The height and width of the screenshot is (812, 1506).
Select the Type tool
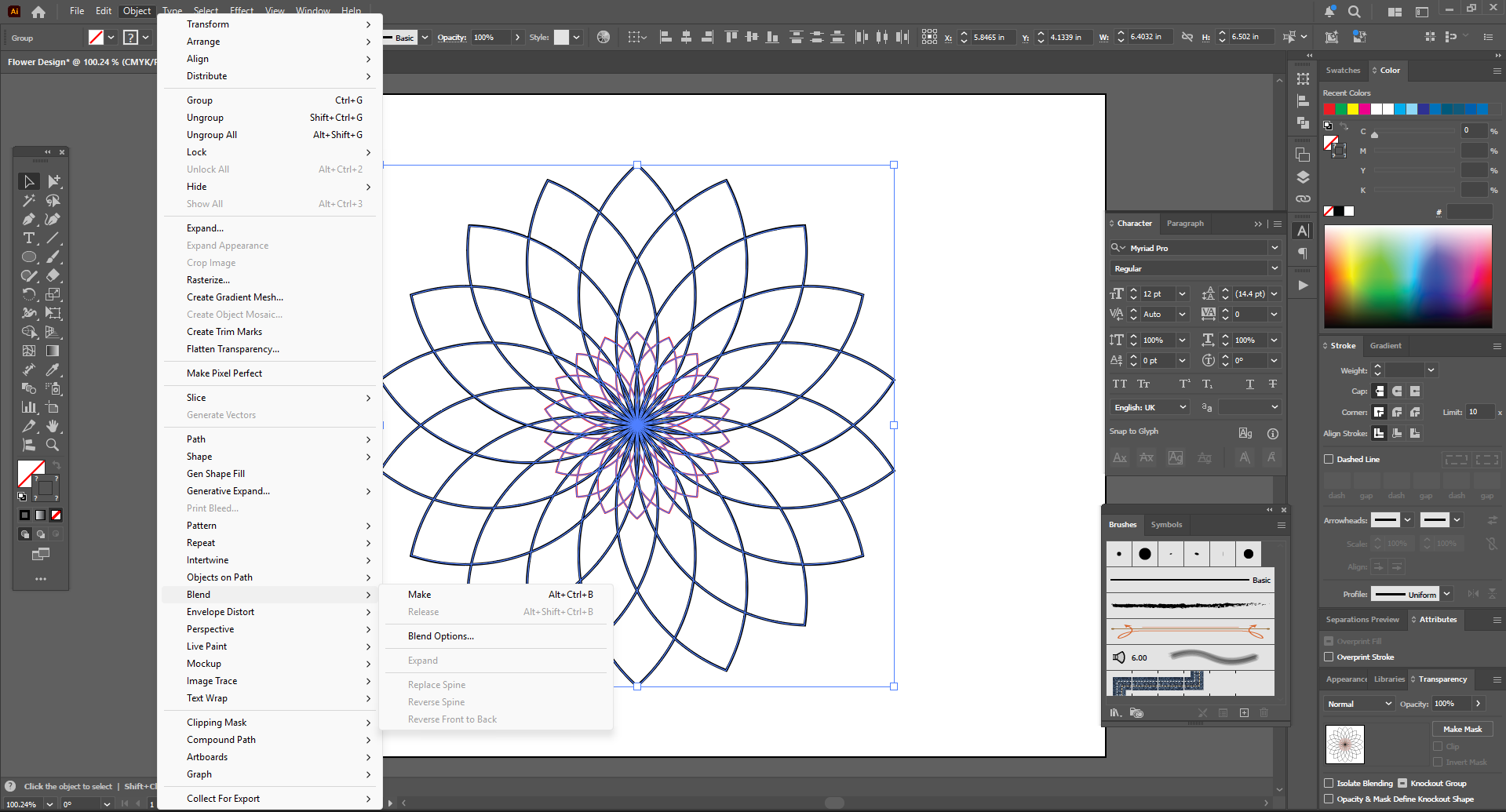point(29,238)
